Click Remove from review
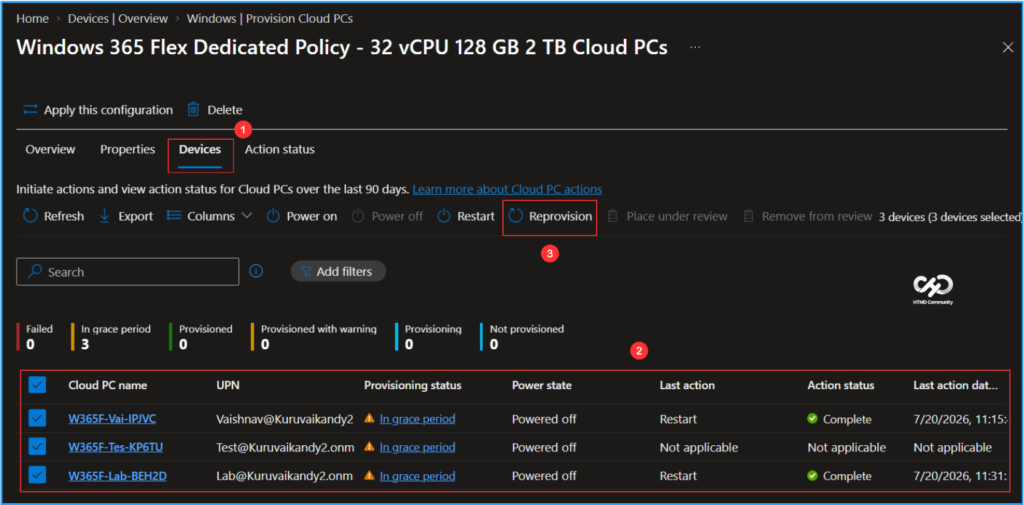This screenshot has width=1024, height=505. [808, 216]
